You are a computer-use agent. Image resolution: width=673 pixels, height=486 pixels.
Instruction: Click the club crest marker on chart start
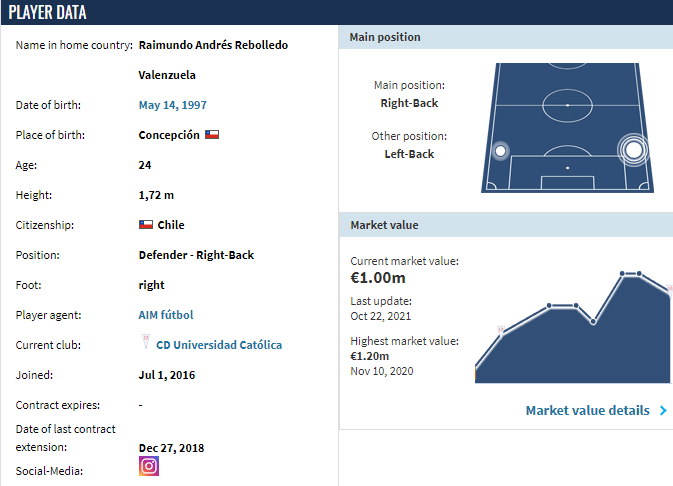[x=500, y=330]
